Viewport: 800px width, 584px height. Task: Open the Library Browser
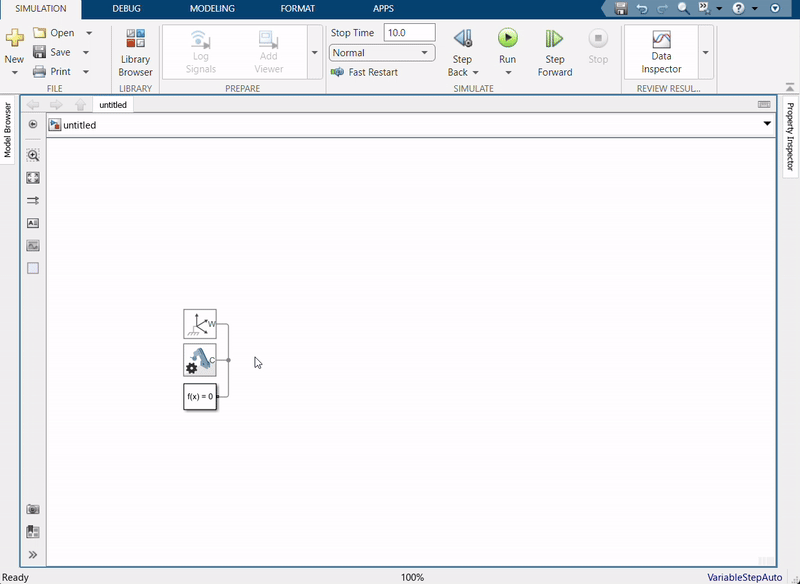tap(135, 52)
